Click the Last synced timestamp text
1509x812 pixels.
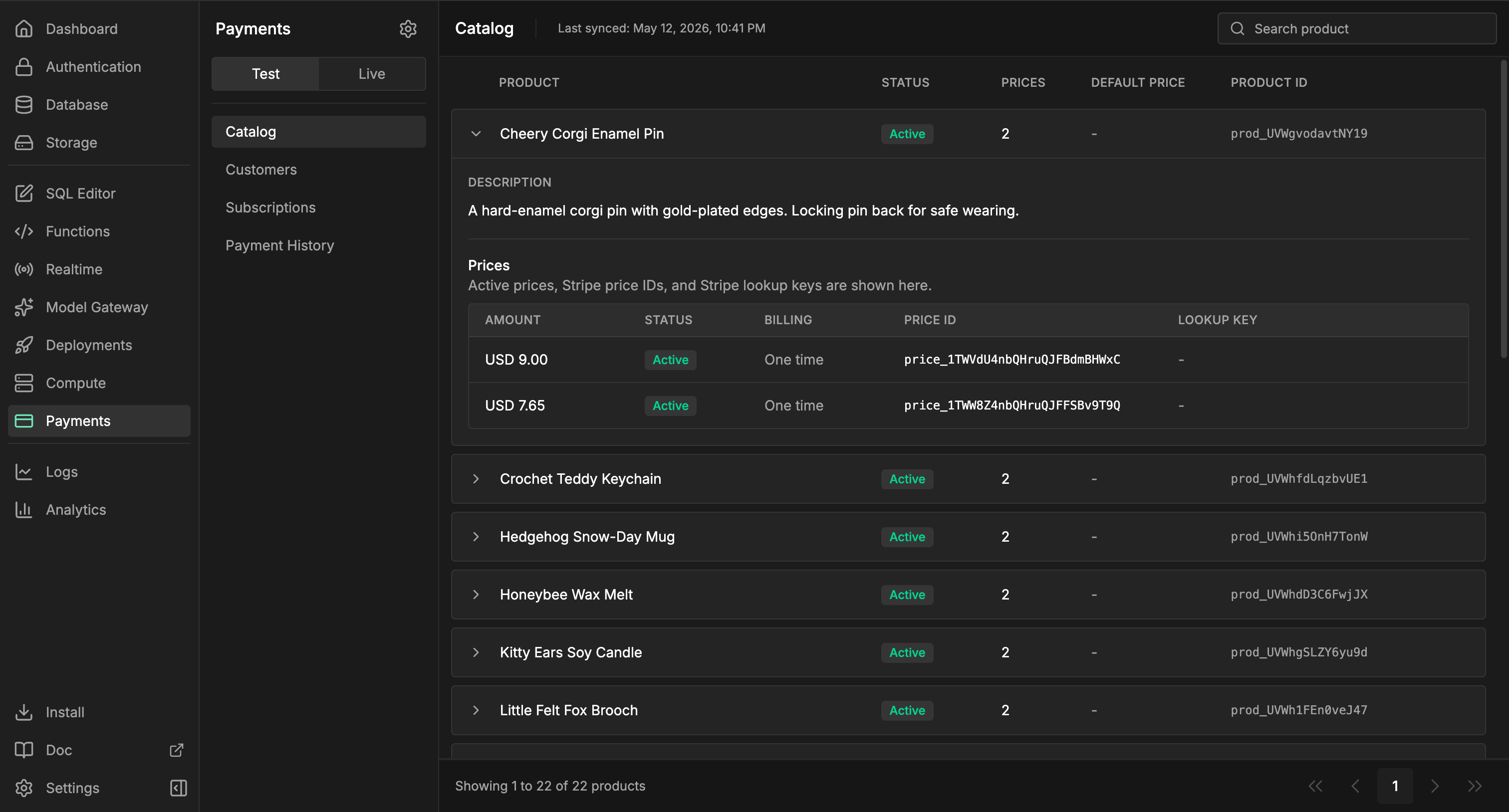[x=661, y=28]
